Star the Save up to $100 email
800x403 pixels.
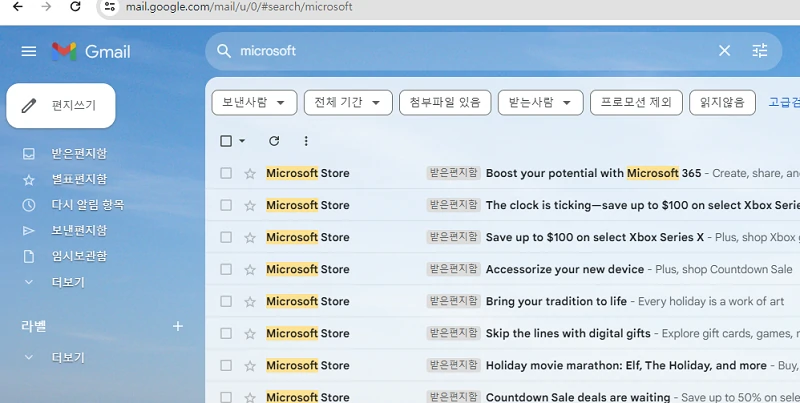250,237
